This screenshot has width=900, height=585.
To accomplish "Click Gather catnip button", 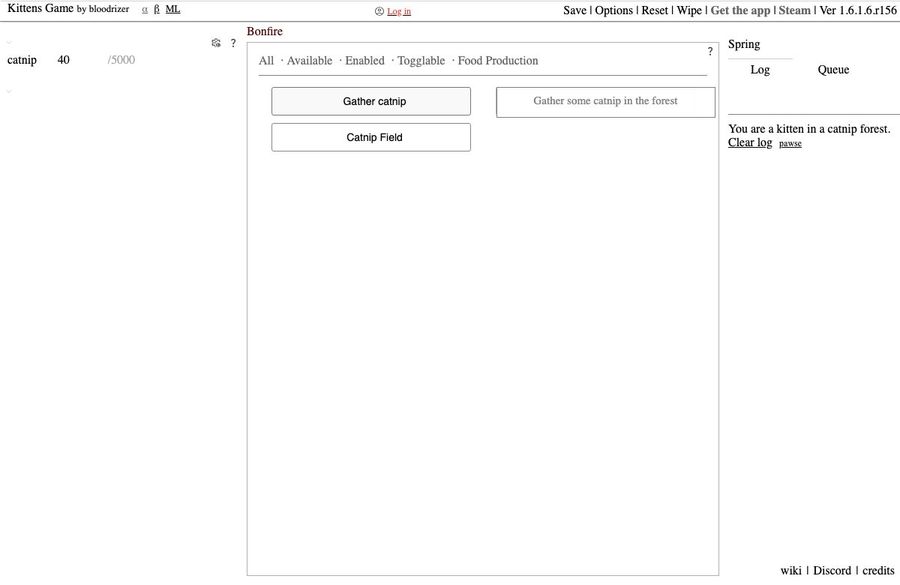I will tap(371, 102).
